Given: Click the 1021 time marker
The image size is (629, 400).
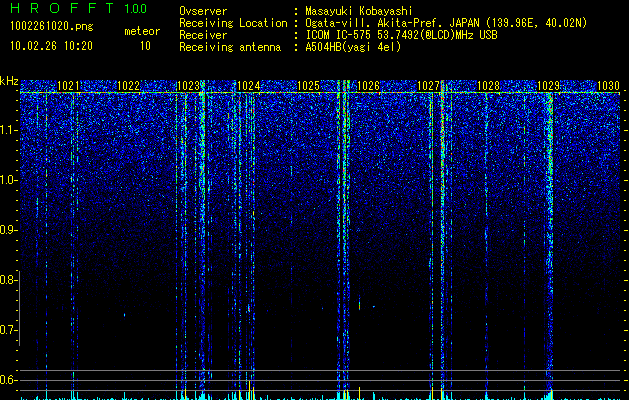Looking at the screenshot, I should coord(68,85).
